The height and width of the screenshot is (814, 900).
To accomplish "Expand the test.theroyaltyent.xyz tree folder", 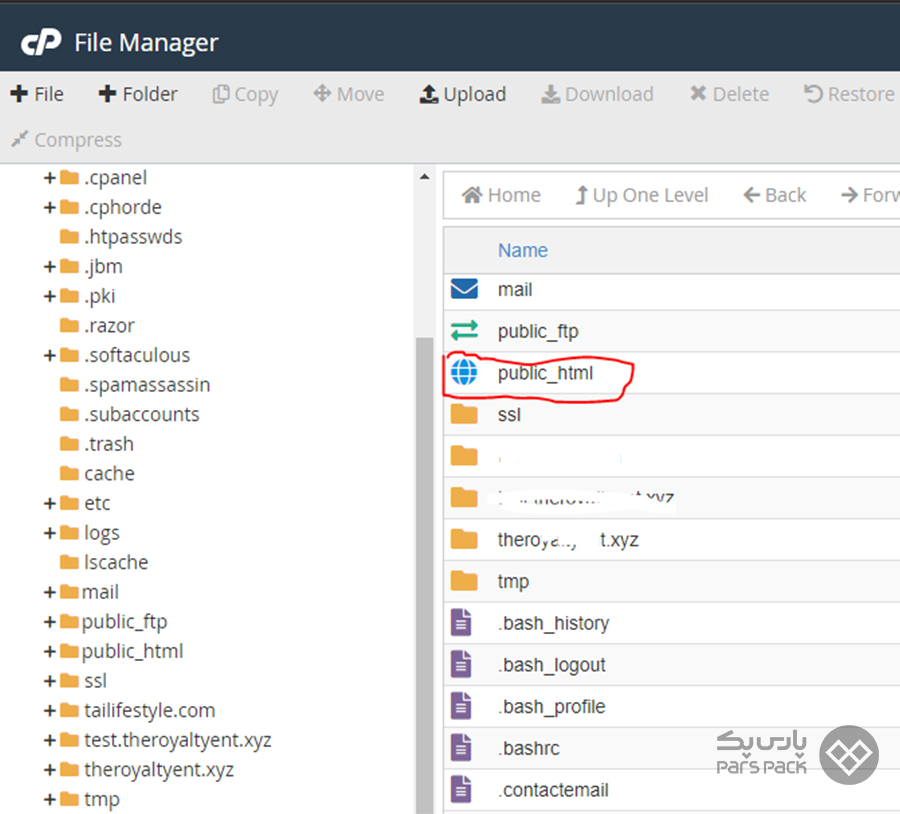I will (x=50, y=740).
